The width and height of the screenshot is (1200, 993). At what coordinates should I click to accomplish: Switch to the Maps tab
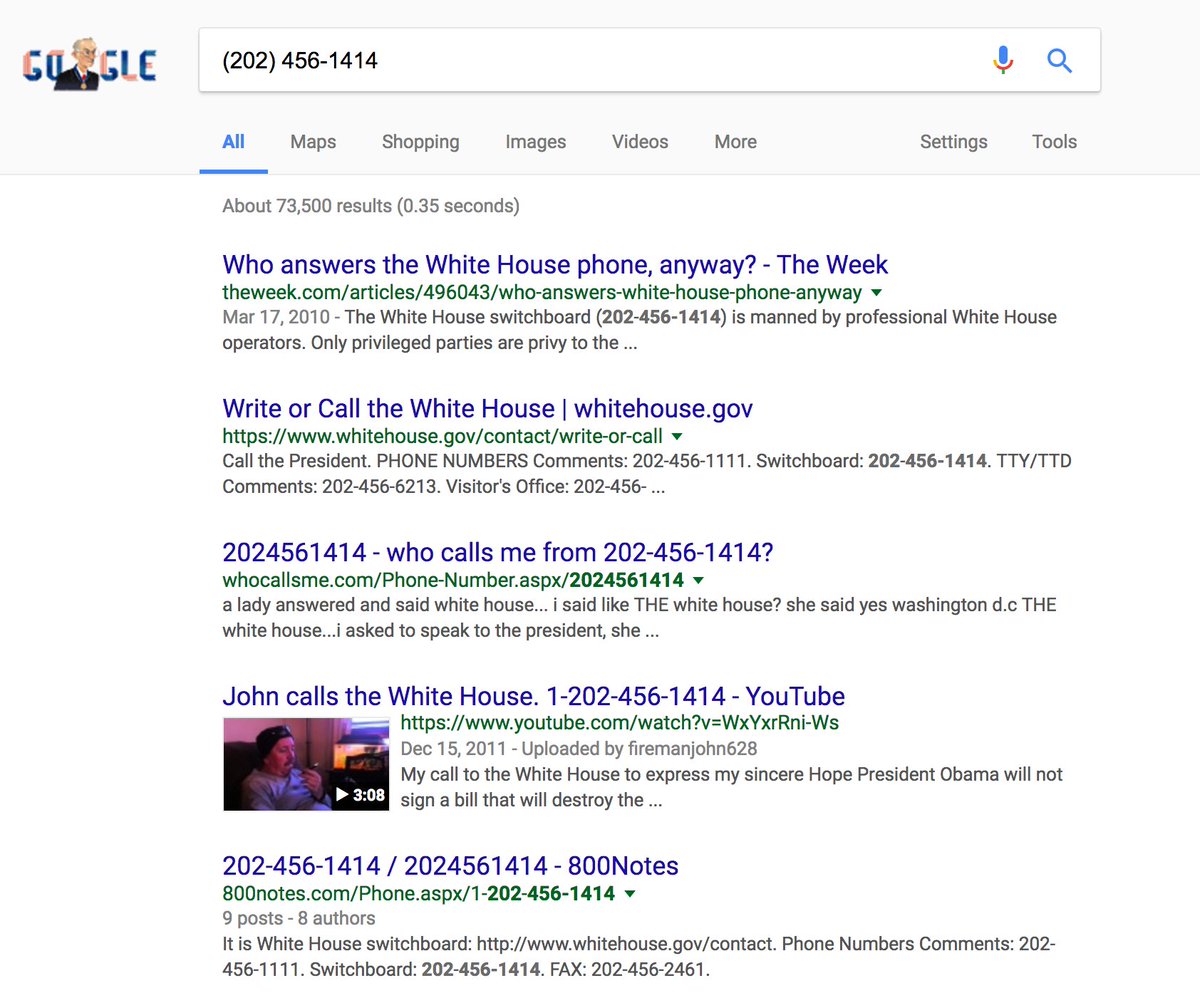313,142
